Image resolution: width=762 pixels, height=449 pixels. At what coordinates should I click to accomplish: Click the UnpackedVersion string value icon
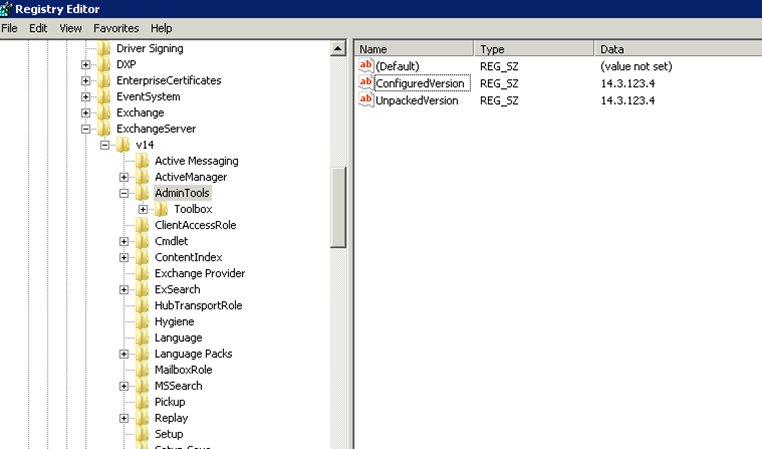pos(366,100)
